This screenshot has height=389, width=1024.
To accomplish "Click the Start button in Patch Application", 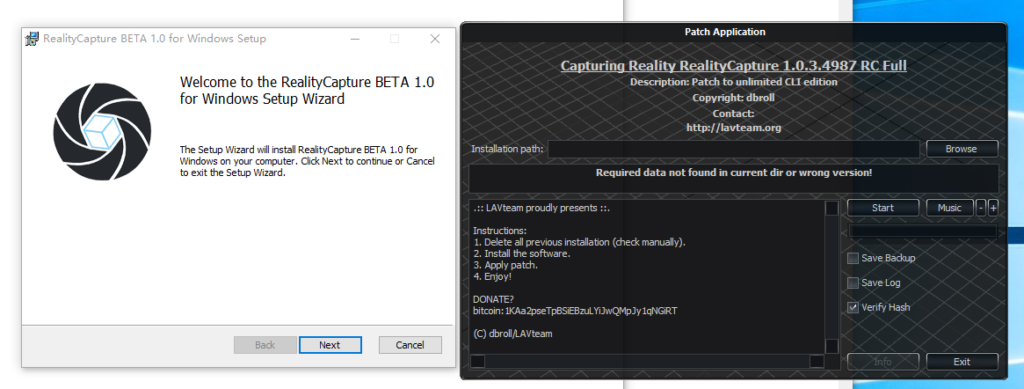I will pos(883,208).
